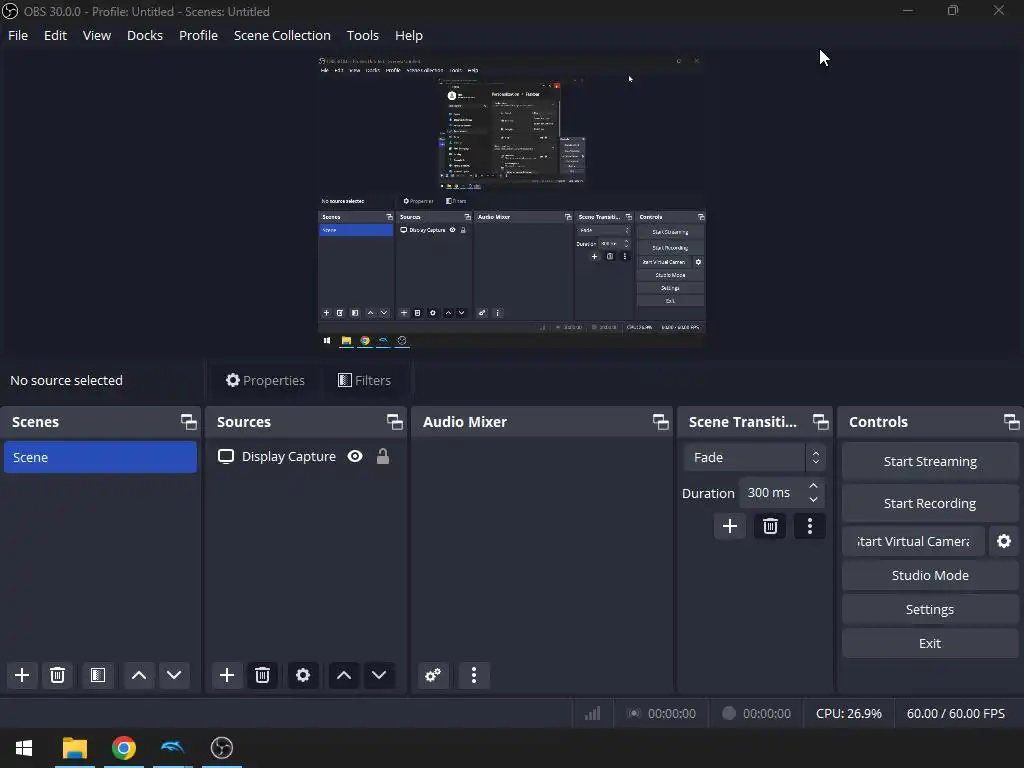
Task: Click Start Recording button
Action: (930, 503)
